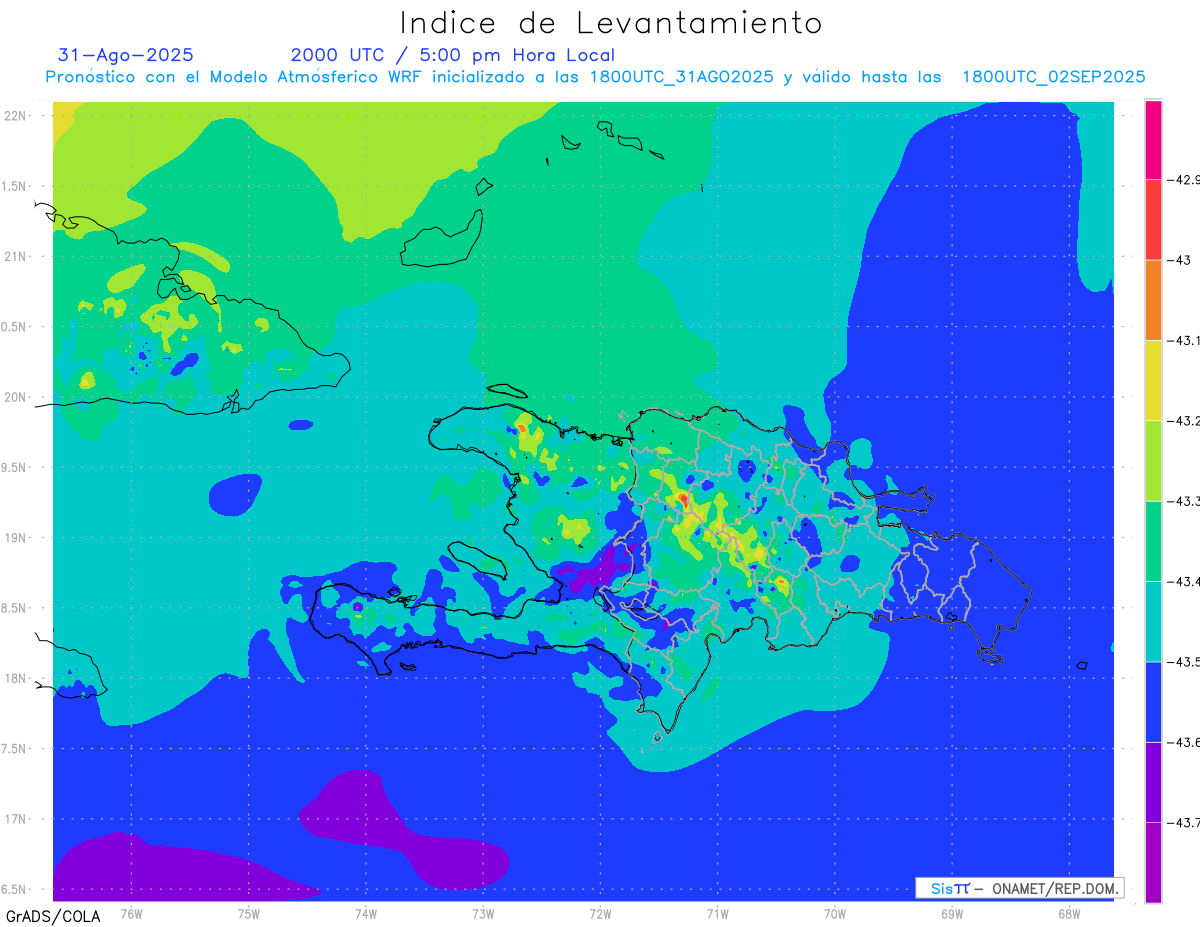Viewport: 1200px width, 927px height.
Task: Click the 'SisTT - ONAMET/REP.DOM.' label box
Action: pyautogui.click(x=1019, y=888)
